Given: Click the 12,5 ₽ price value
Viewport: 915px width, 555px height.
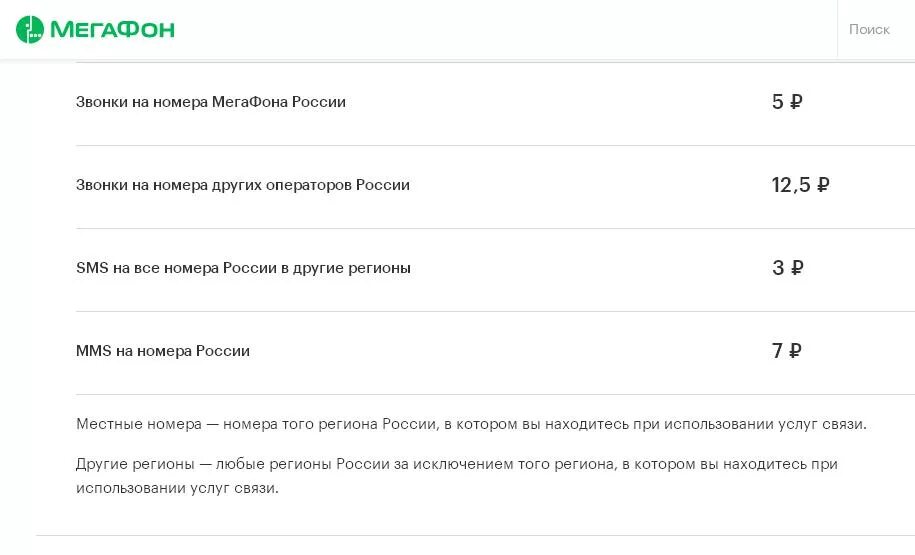Looking at the screenshot, I should coord(800,185).
